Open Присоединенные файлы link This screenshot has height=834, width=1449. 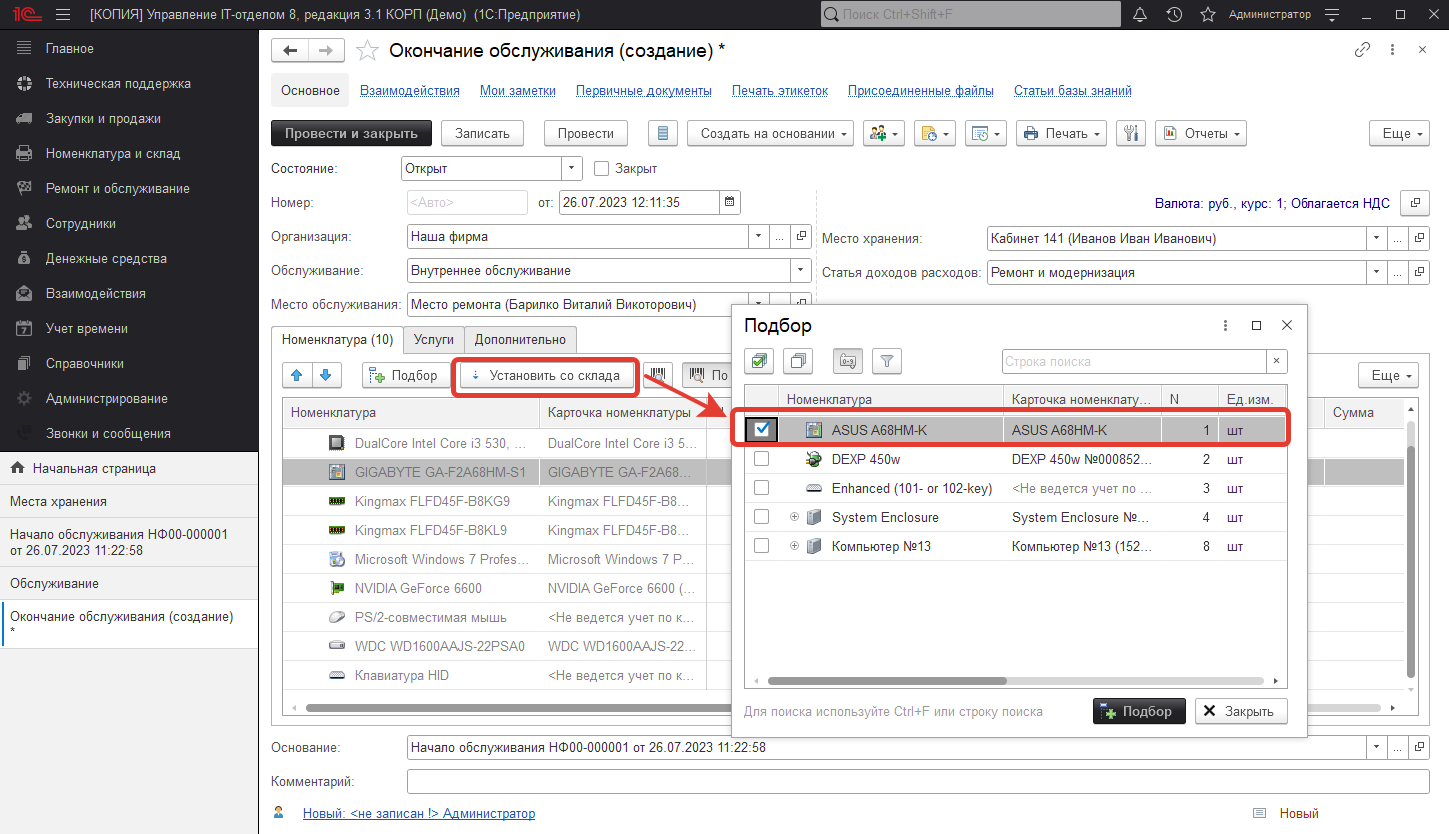coord(920,90)
